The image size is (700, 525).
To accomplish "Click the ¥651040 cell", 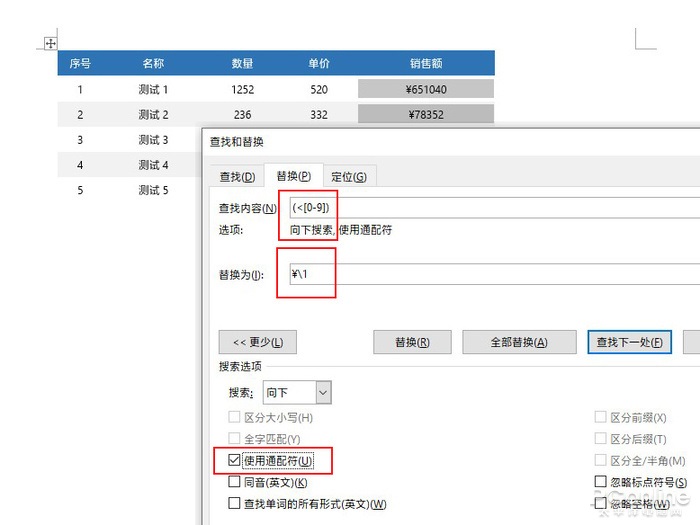I will (426, 89).
